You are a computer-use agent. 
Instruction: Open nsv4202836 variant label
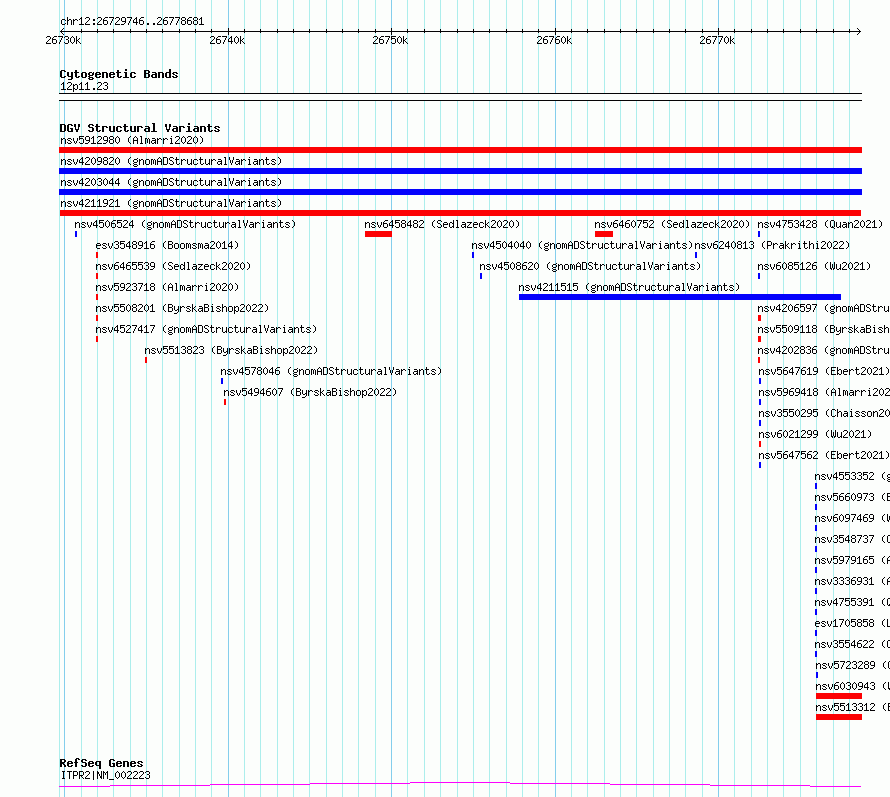(x=824, y=350)
